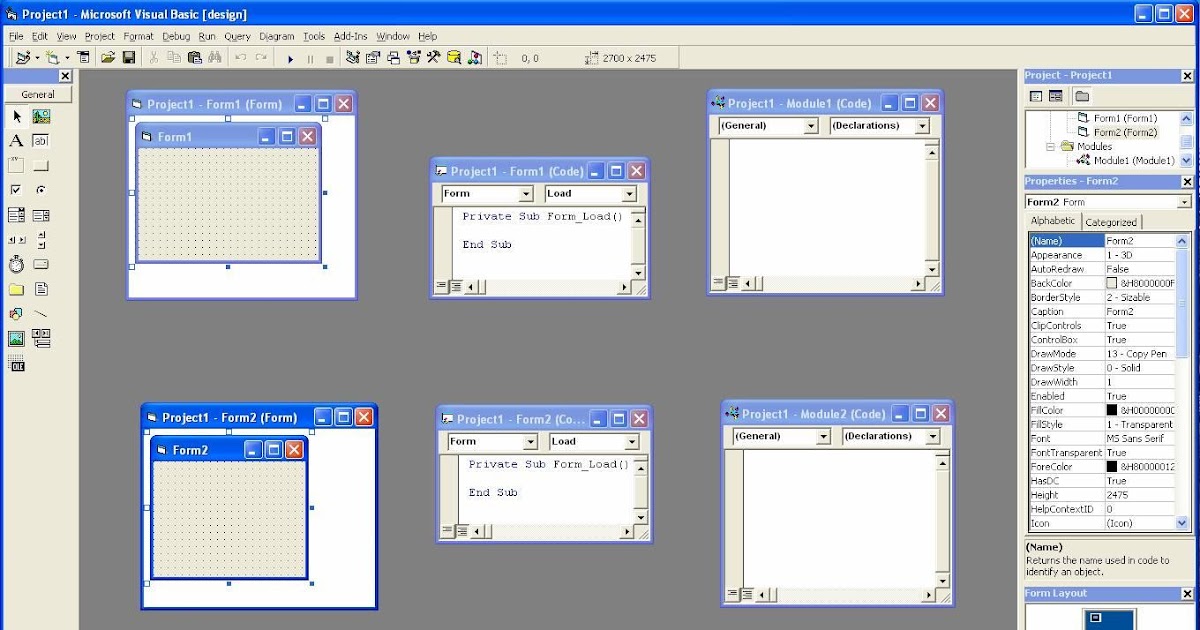Collapse the Modules folder in project tree
Image resolution: width=1200 pixels, height=630 pixels.
coord(1051,146)
